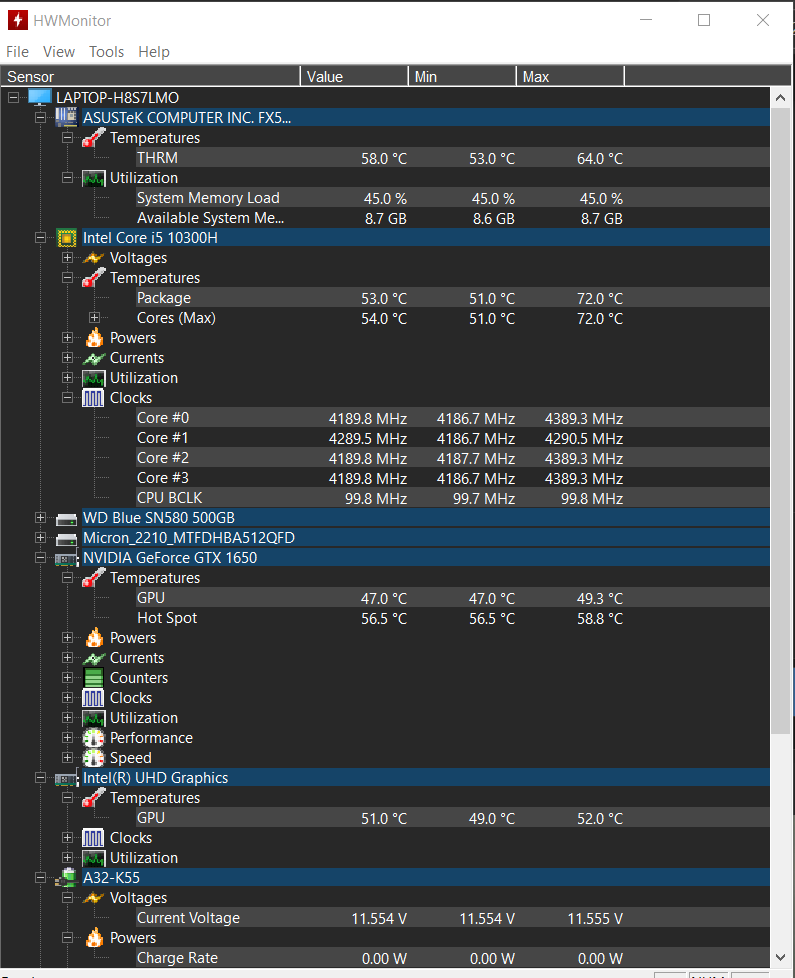
Task: Click the vertical scrollbar thumb
Action: tap(780, 421)
